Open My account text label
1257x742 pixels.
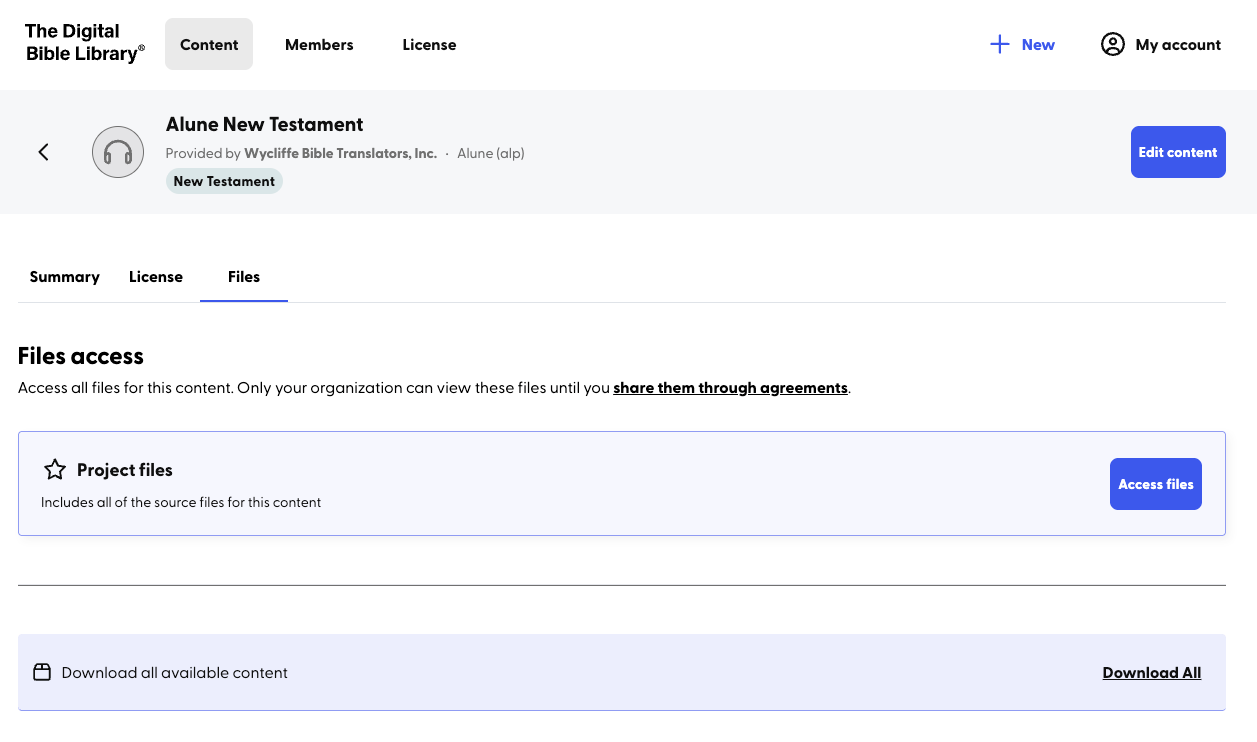(1178, 44)
